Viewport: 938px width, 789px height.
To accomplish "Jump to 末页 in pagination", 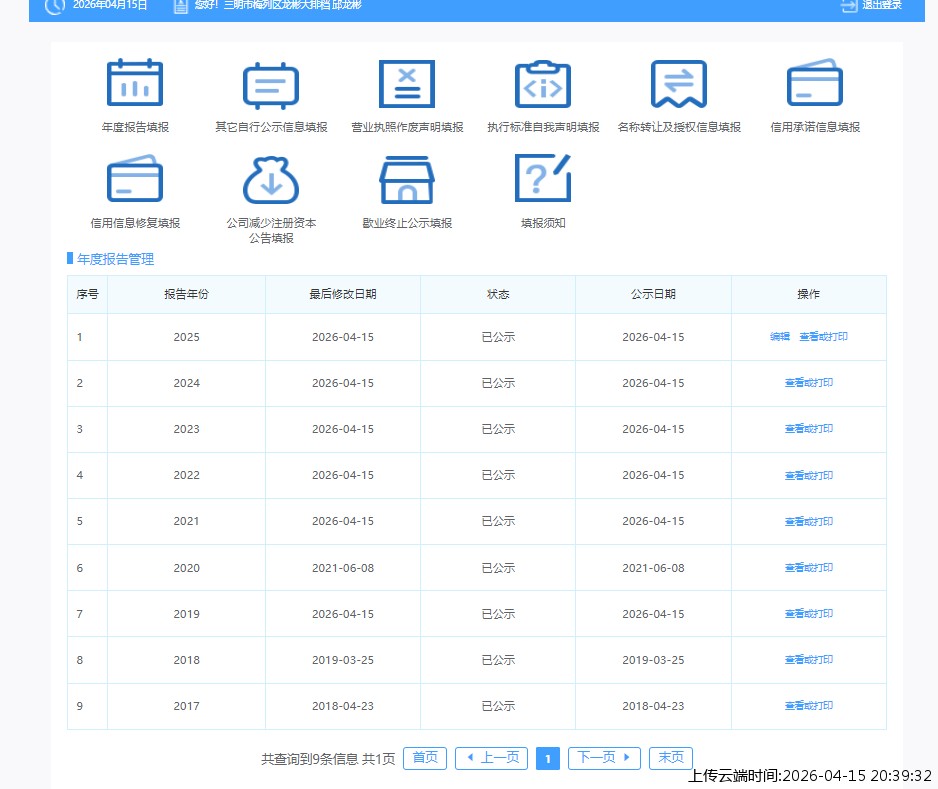I will [x=670, y=758].
